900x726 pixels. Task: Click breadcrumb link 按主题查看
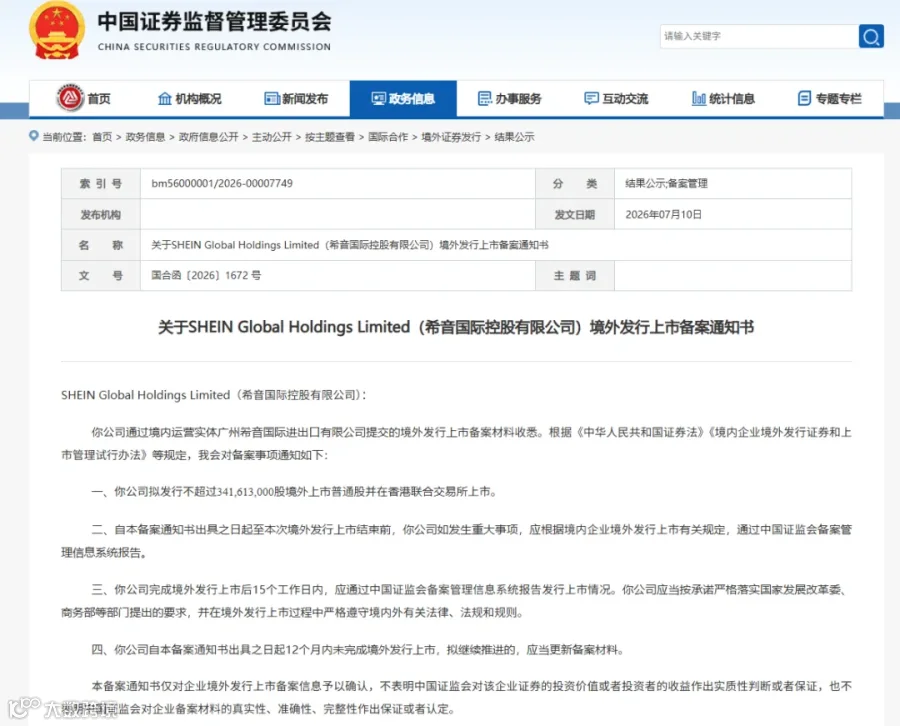coord(329,137)
